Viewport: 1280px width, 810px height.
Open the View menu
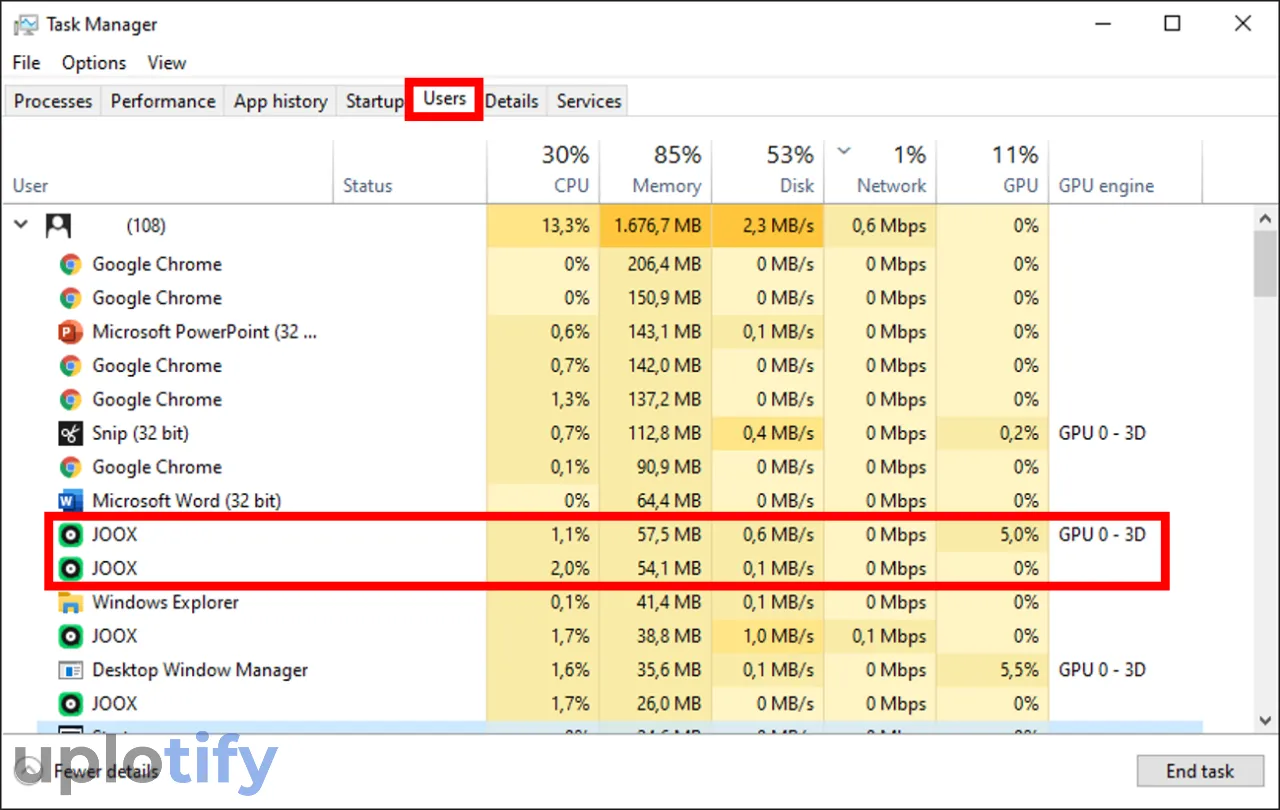coord(167,62)
